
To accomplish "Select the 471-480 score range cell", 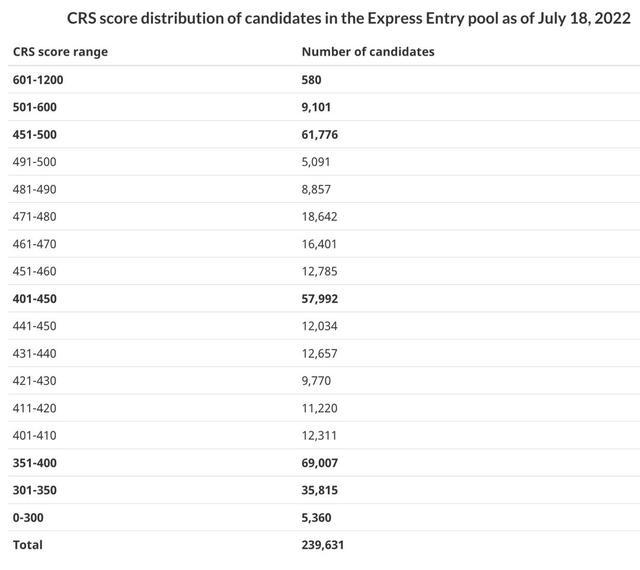I will click(35, 216).
